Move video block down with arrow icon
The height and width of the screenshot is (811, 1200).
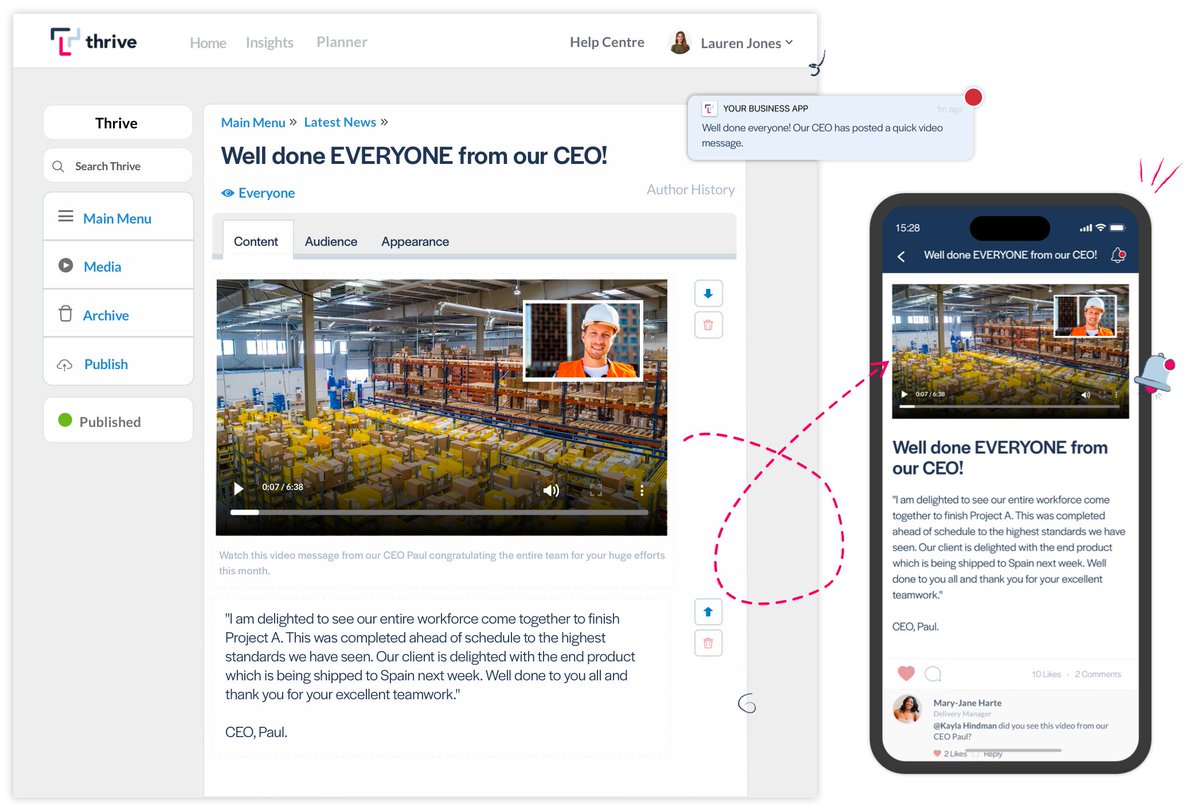[x=708, y=292]
